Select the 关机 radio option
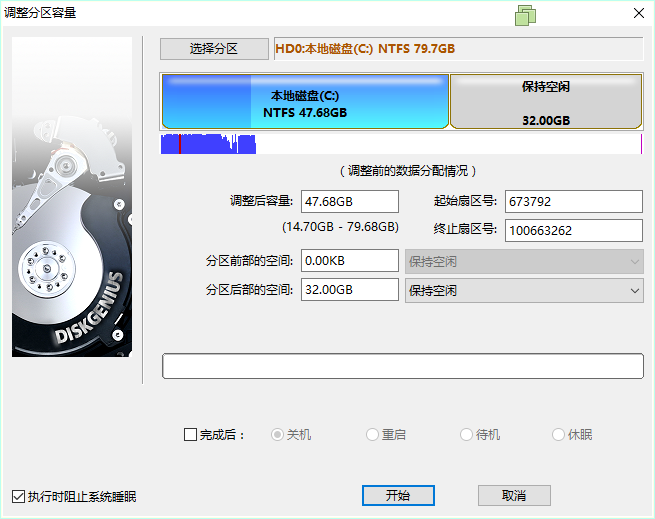The width and height of the screenshot is (655, 519). 278,435
